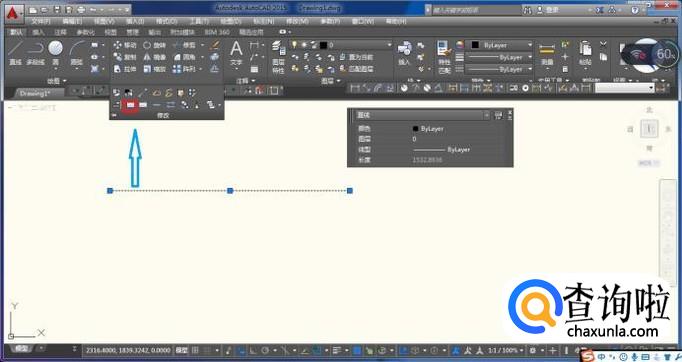Click the black layer color swatch

coord(324,45)
